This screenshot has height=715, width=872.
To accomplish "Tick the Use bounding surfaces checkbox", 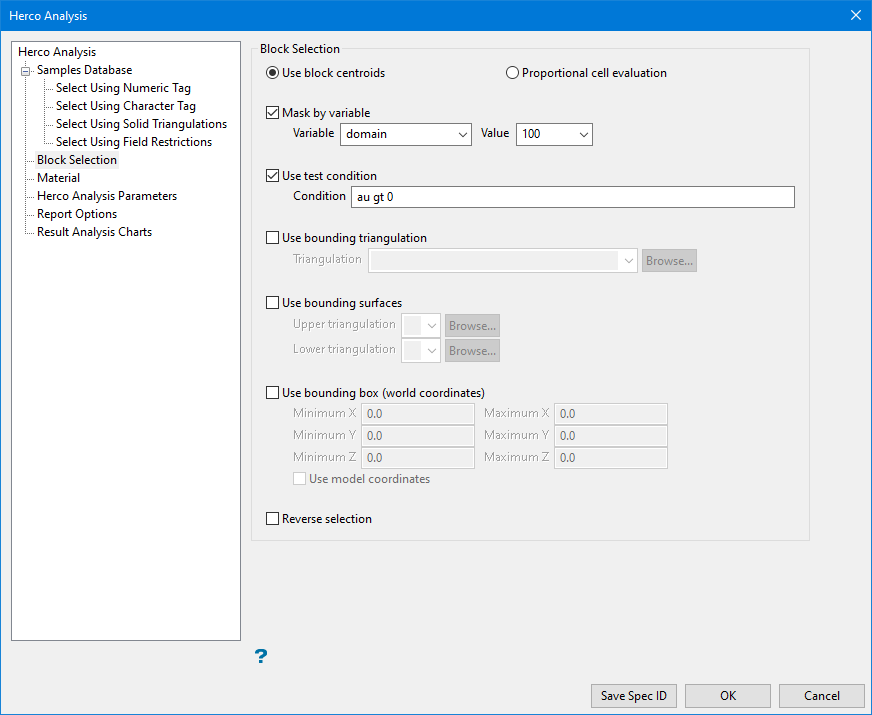I will click(273, 303).
